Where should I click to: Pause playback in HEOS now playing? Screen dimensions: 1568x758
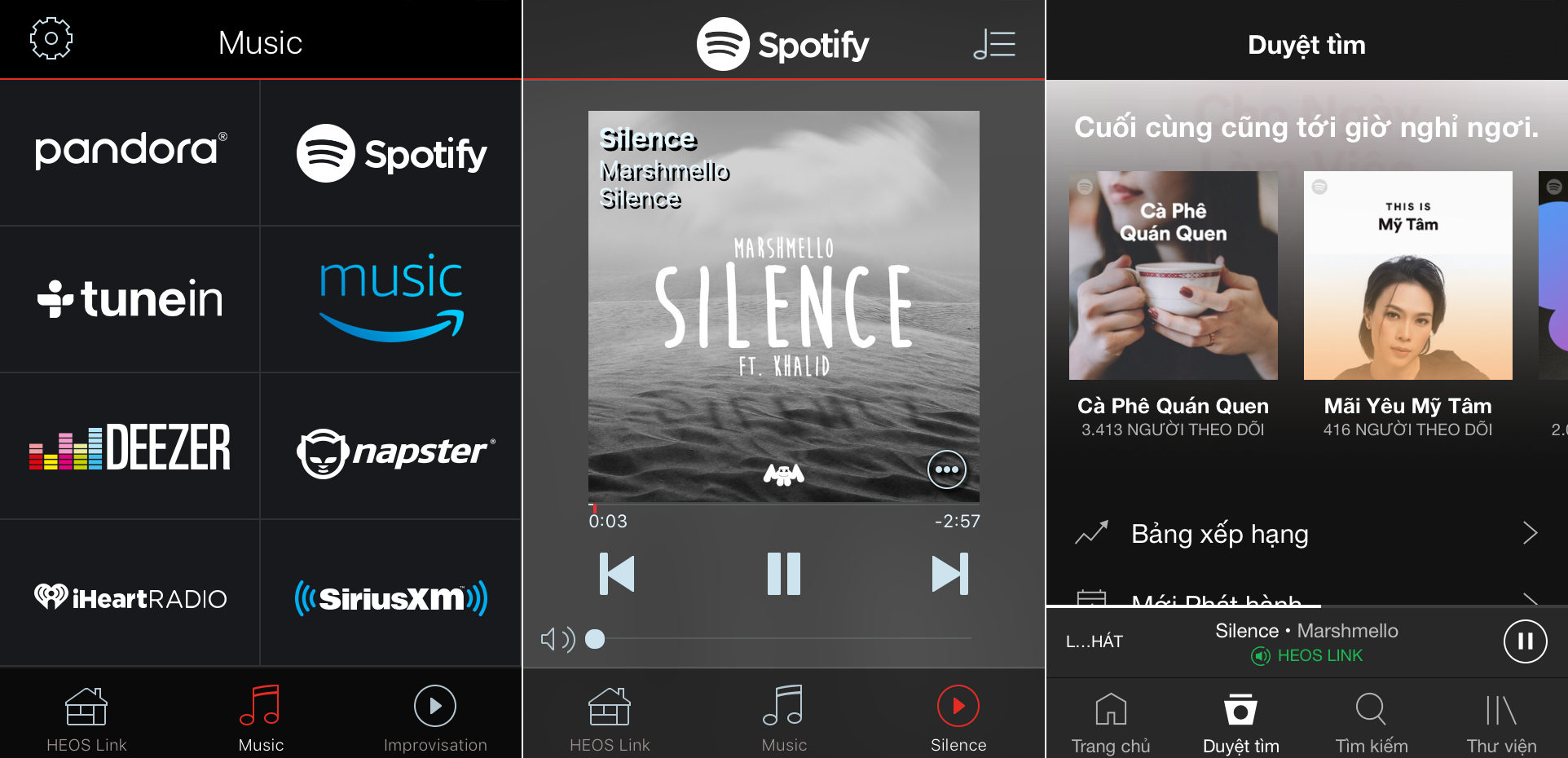(784, 574)
